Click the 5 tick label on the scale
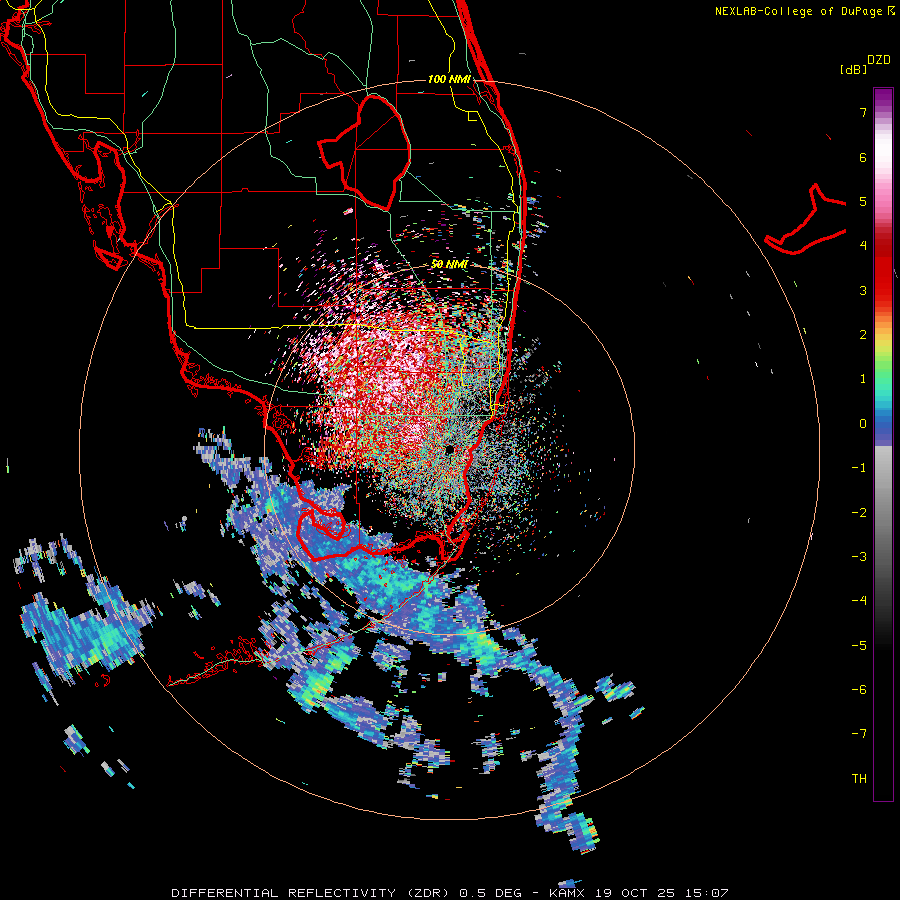 tap(863, 201)
